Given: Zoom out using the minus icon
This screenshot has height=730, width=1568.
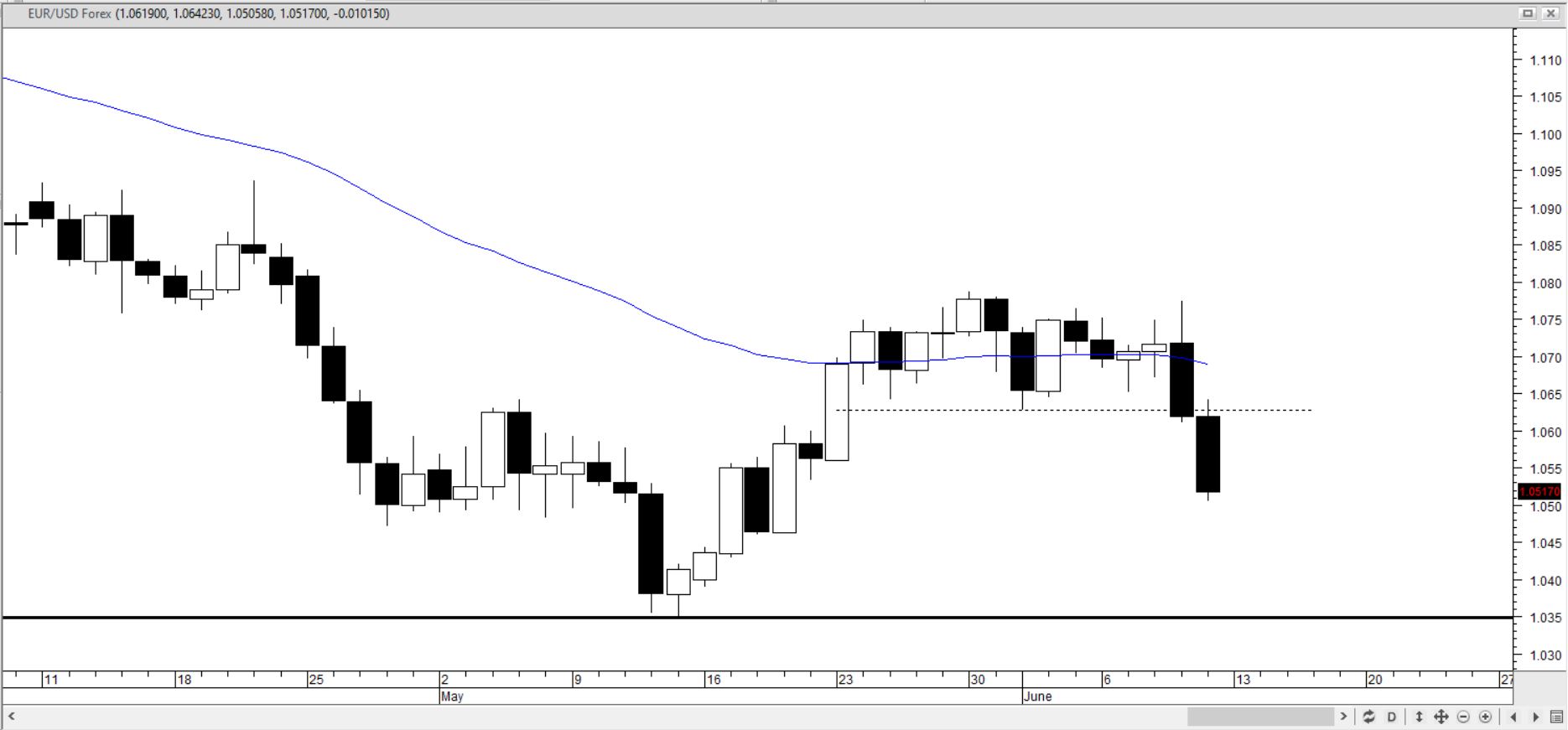Looking at the screenshot, I should tap(1463, 717).
